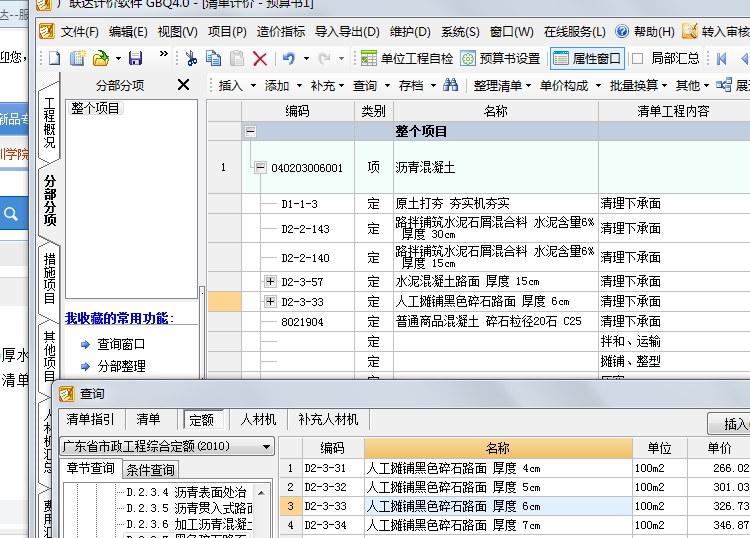Click the Undo arrow icon
750x538 pixels.
pyautogui.click(x=288, y=58)
